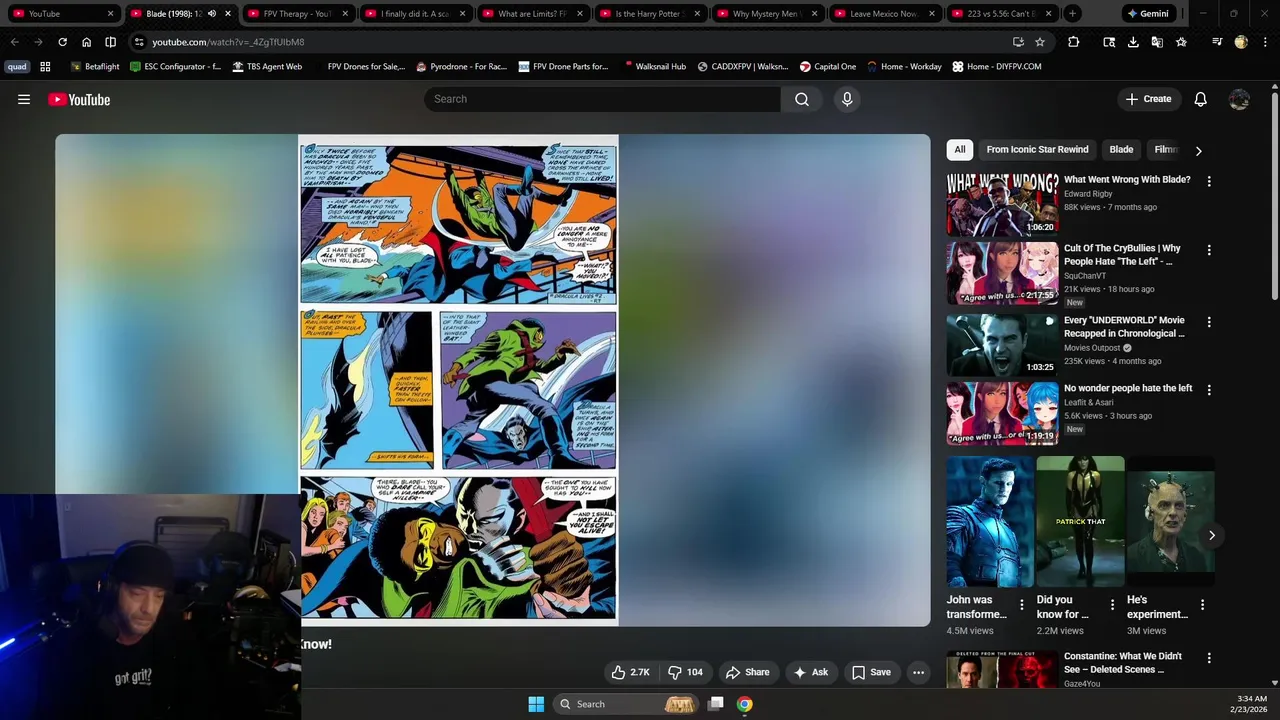Go to YouTube home via logo

coord(79,99)
